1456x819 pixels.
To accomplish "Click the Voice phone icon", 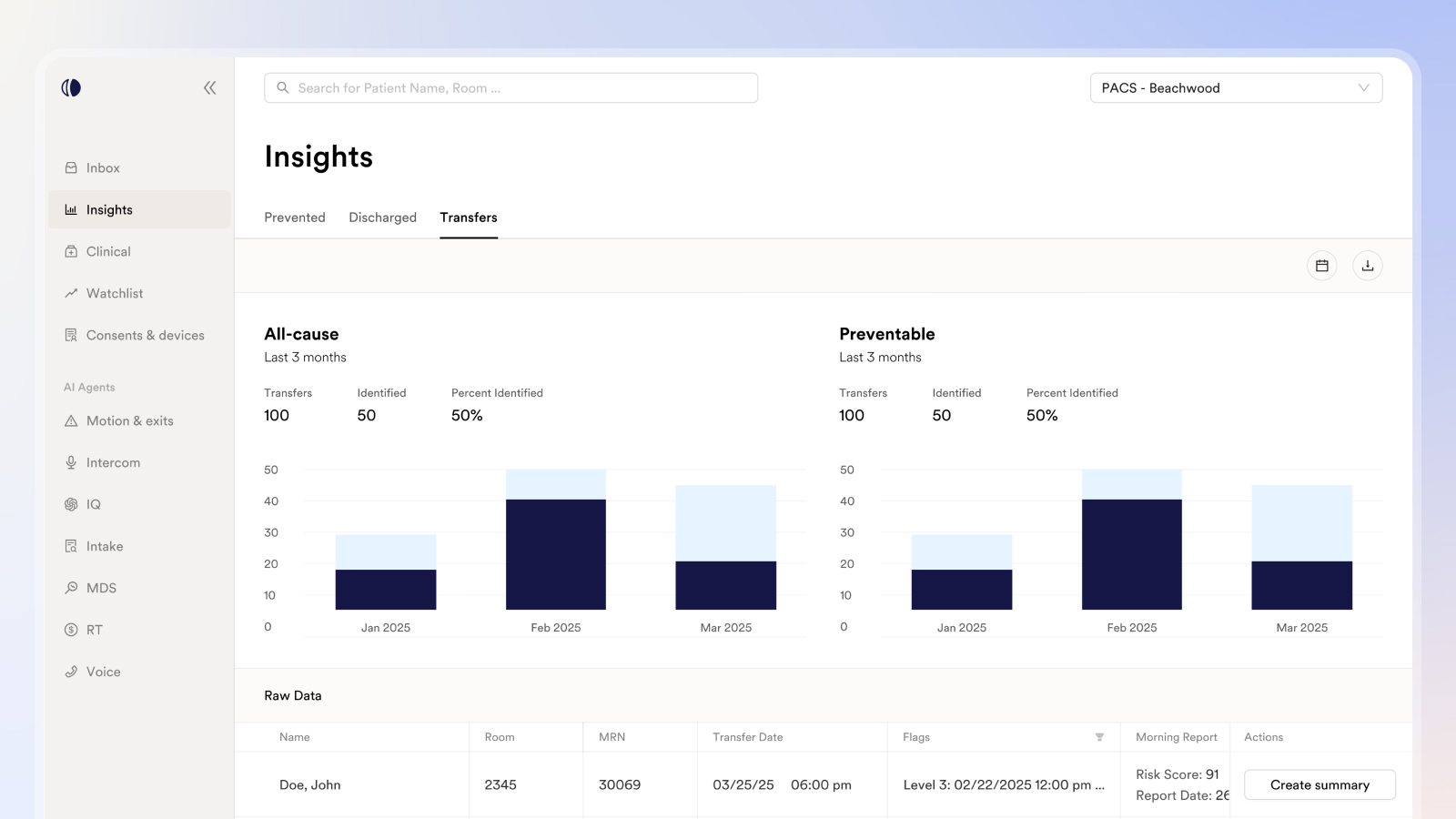I will coord(71,672).
